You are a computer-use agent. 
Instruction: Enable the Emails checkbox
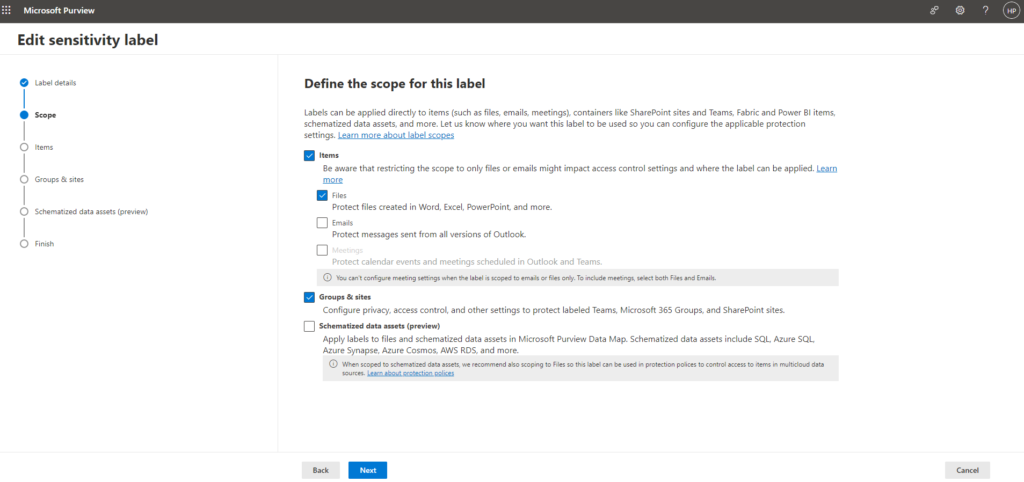tap(322, 222)
